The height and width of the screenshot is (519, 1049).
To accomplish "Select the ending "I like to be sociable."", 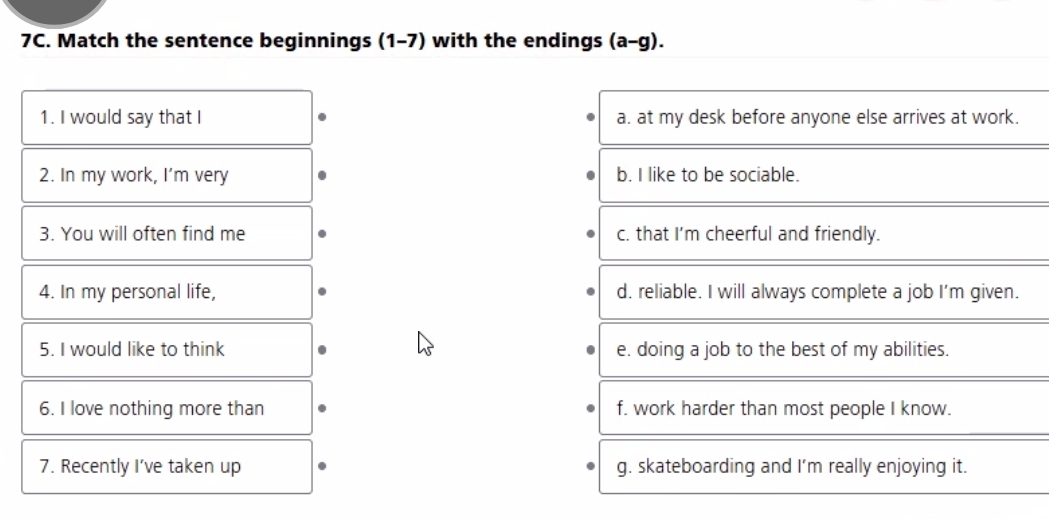I will [x=822, y=176].
